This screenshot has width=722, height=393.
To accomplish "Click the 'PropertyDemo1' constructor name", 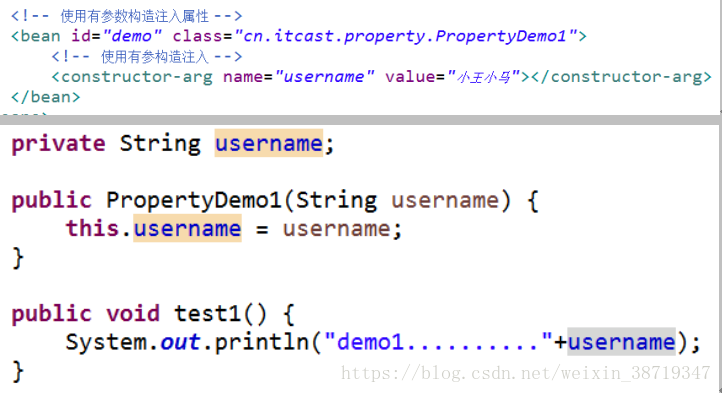I will pos(193,200).
